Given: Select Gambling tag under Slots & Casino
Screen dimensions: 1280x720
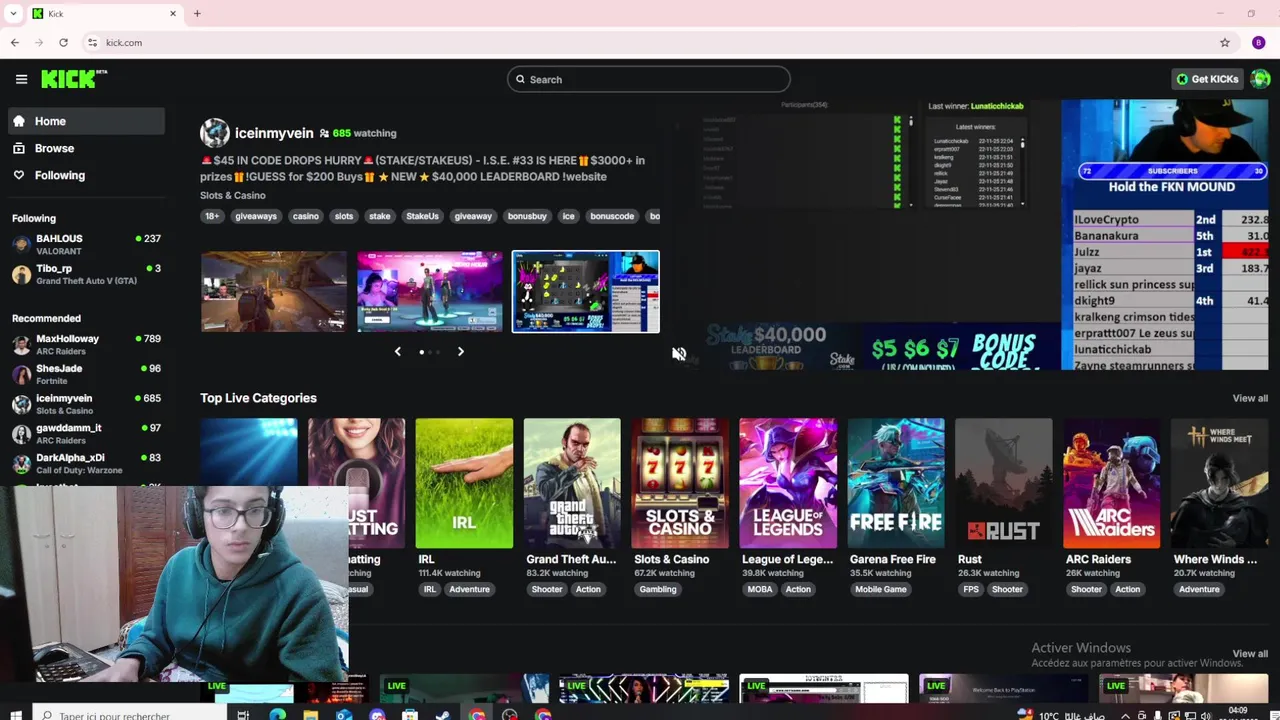Looking at the screenshot, I should 658,589.
